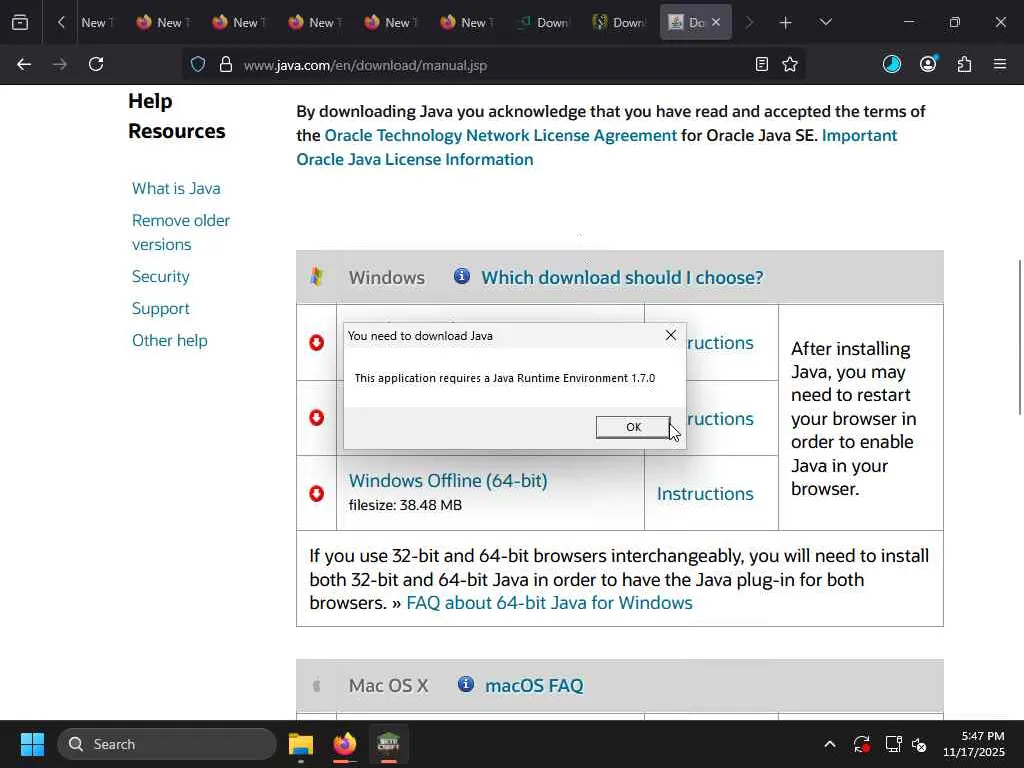The image size is (1024, 768).
Task: Open the Security help link
Action: 161,276
